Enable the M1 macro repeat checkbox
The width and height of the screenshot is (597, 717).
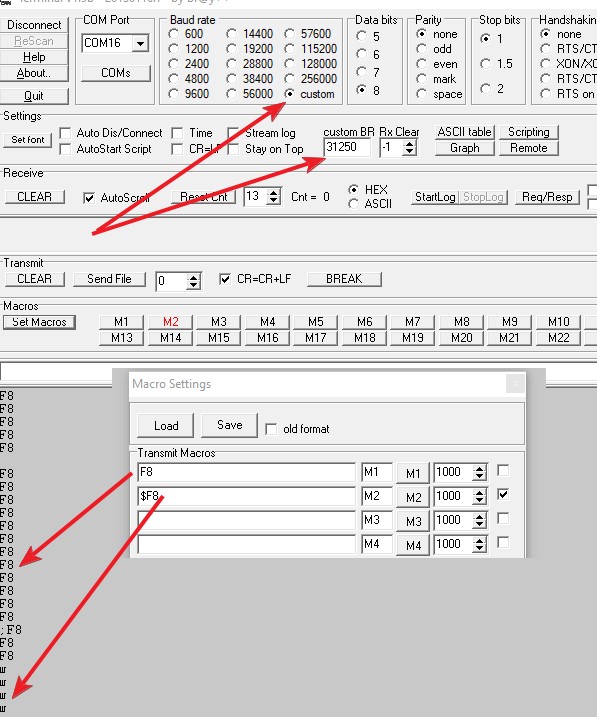tap(503, 471)
